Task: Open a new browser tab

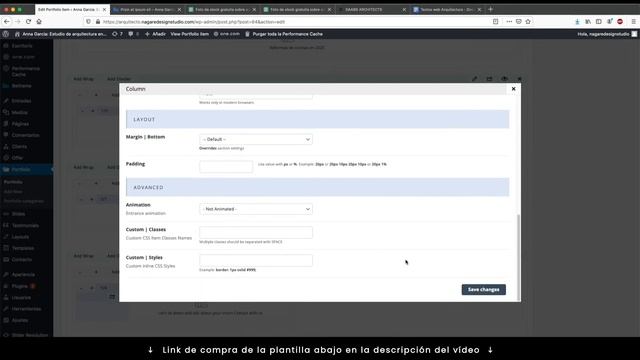Action: click(491, 9)
